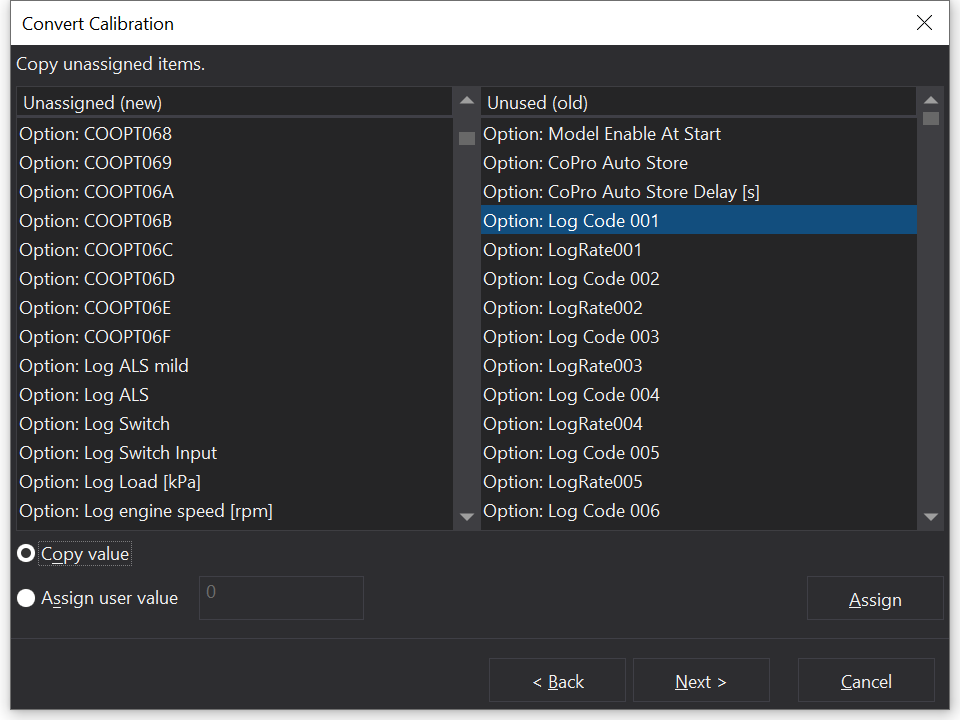Go back with the Back button

[557, 681]
